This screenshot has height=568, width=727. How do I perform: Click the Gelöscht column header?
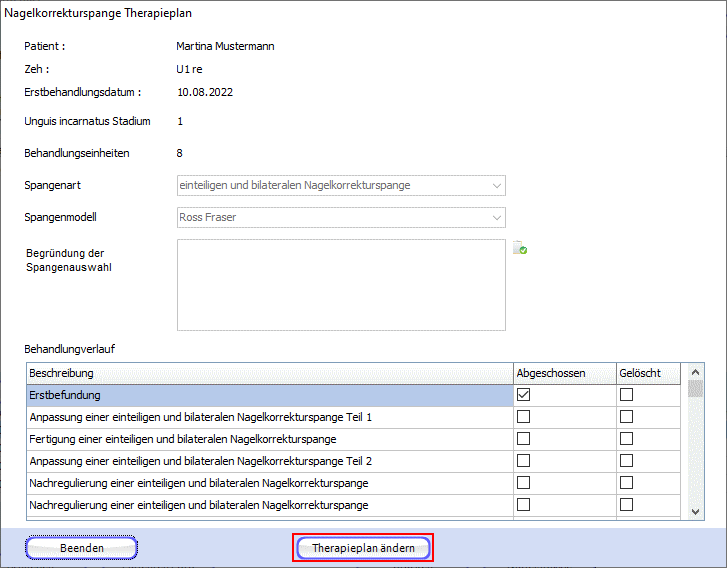(x=646, y=373)
